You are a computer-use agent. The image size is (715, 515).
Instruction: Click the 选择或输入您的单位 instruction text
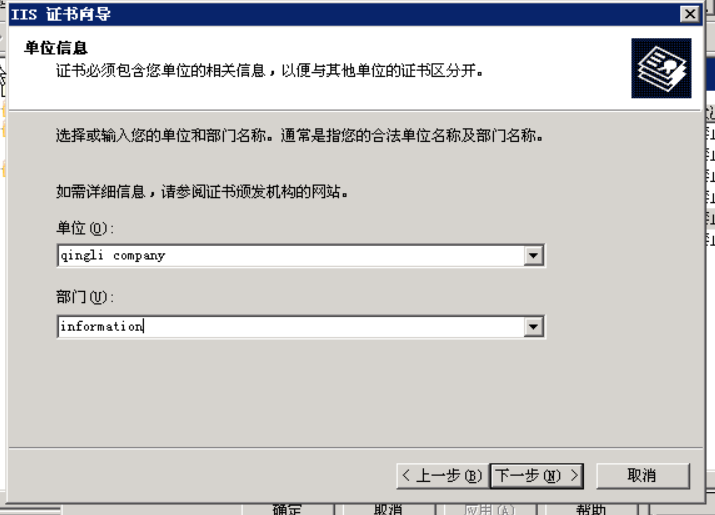[299, 135]
